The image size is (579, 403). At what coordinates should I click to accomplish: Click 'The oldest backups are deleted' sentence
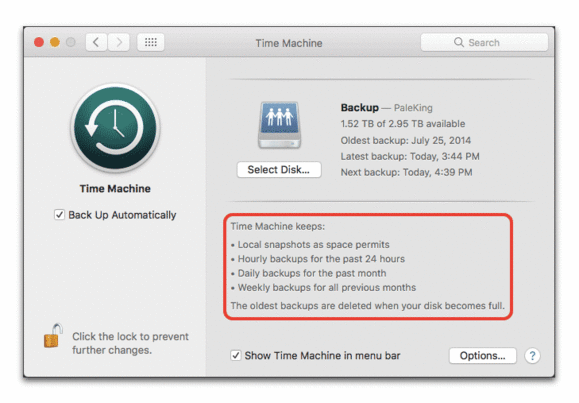(x=367, y=306)
